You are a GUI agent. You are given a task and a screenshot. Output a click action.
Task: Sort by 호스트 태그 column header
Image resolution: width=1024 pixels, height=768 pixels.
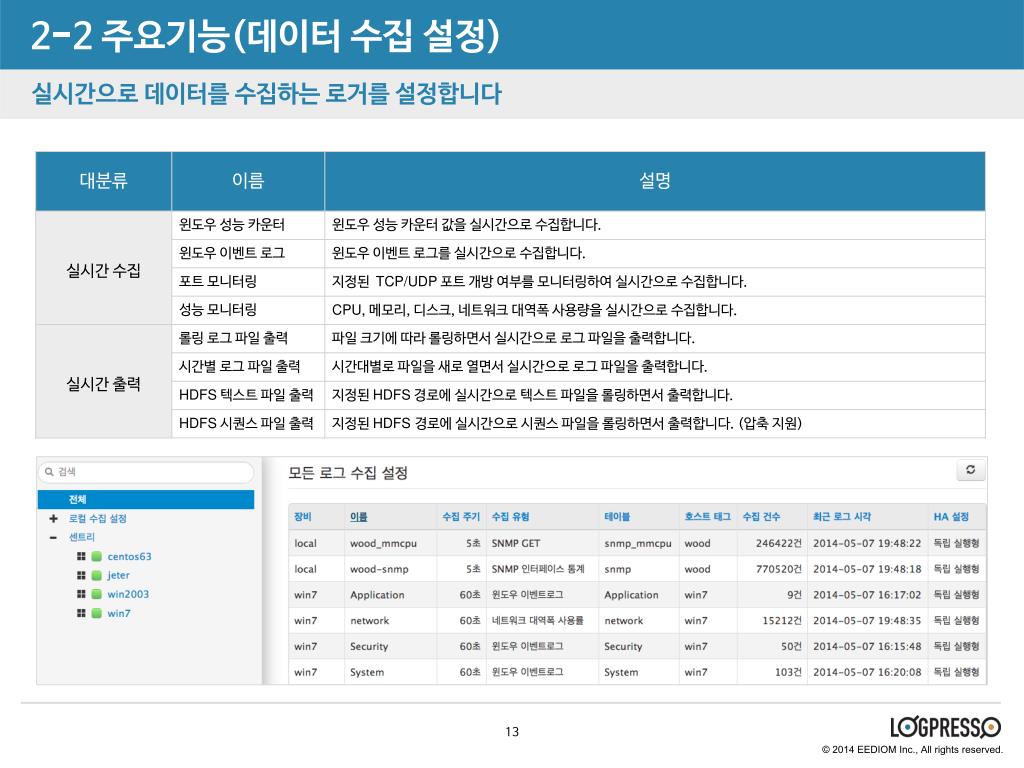pyautogui.click(x=707, y=517)
